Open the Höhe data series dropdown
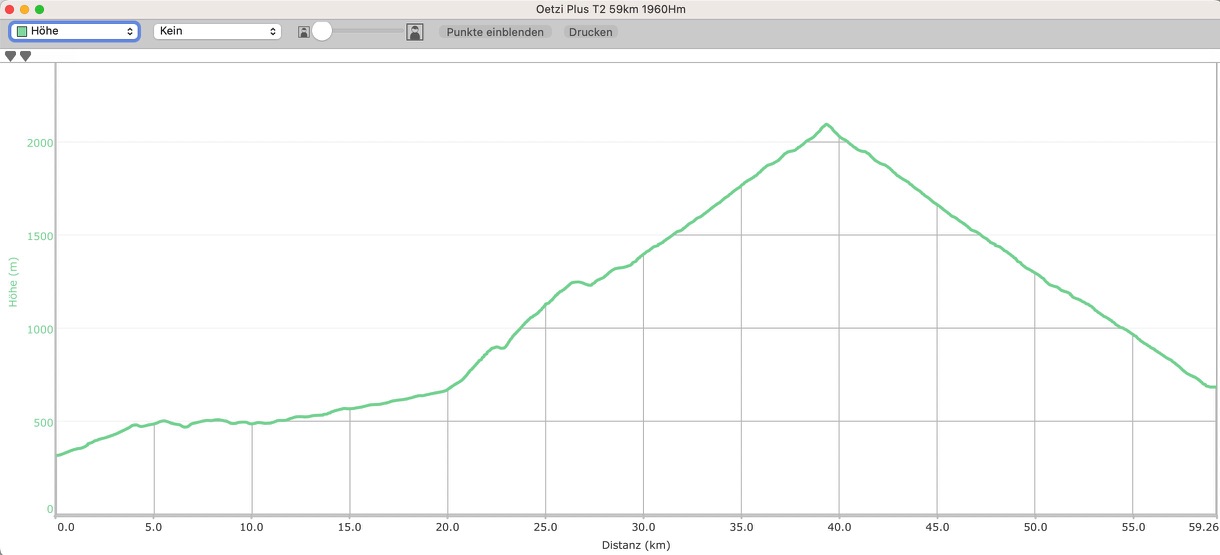Image resolution: width=1220 pixels, height=555 pixels. [x=74, y=32]
